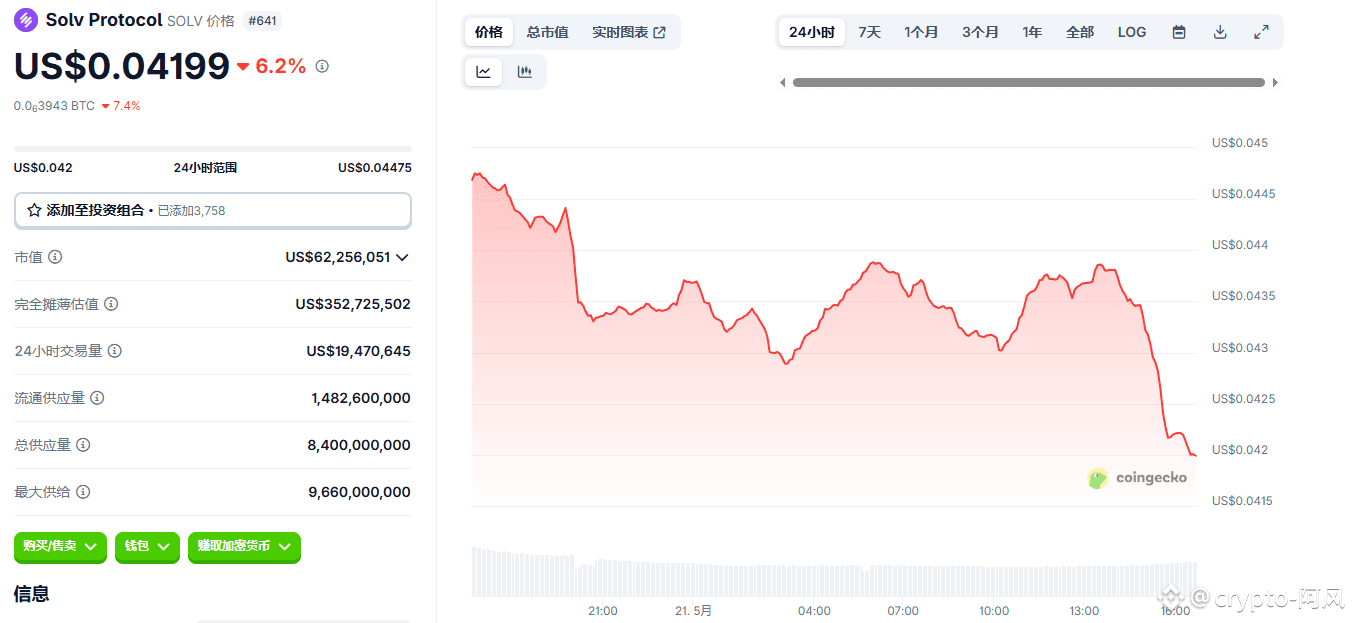Click the US$0.0445 price axis label
The height and width of the screenshot is (623, 1353).
[x=1243, y=194]
